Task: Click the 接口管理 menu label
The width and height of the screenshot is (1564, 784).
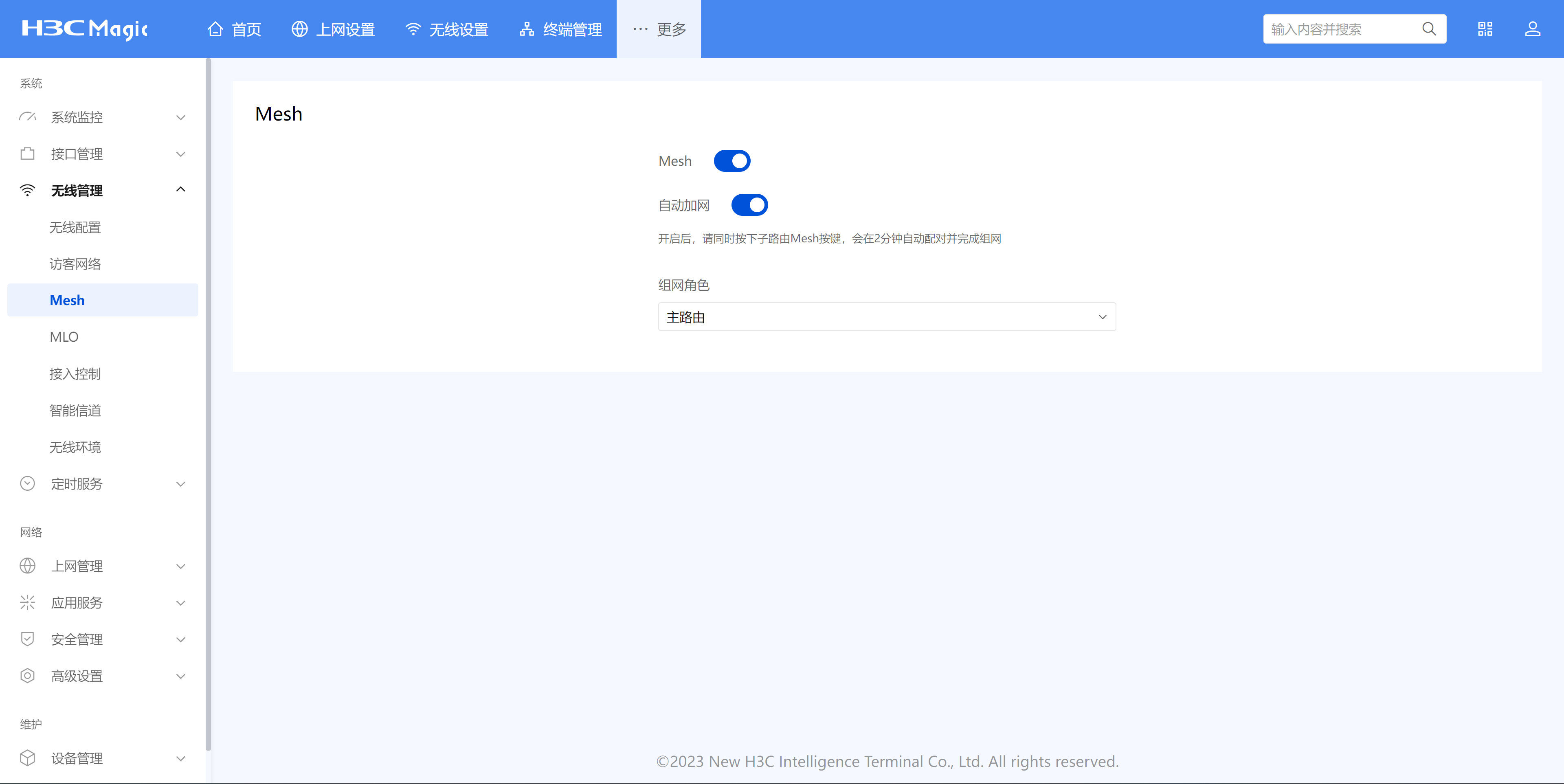Action: coord(77,154)
